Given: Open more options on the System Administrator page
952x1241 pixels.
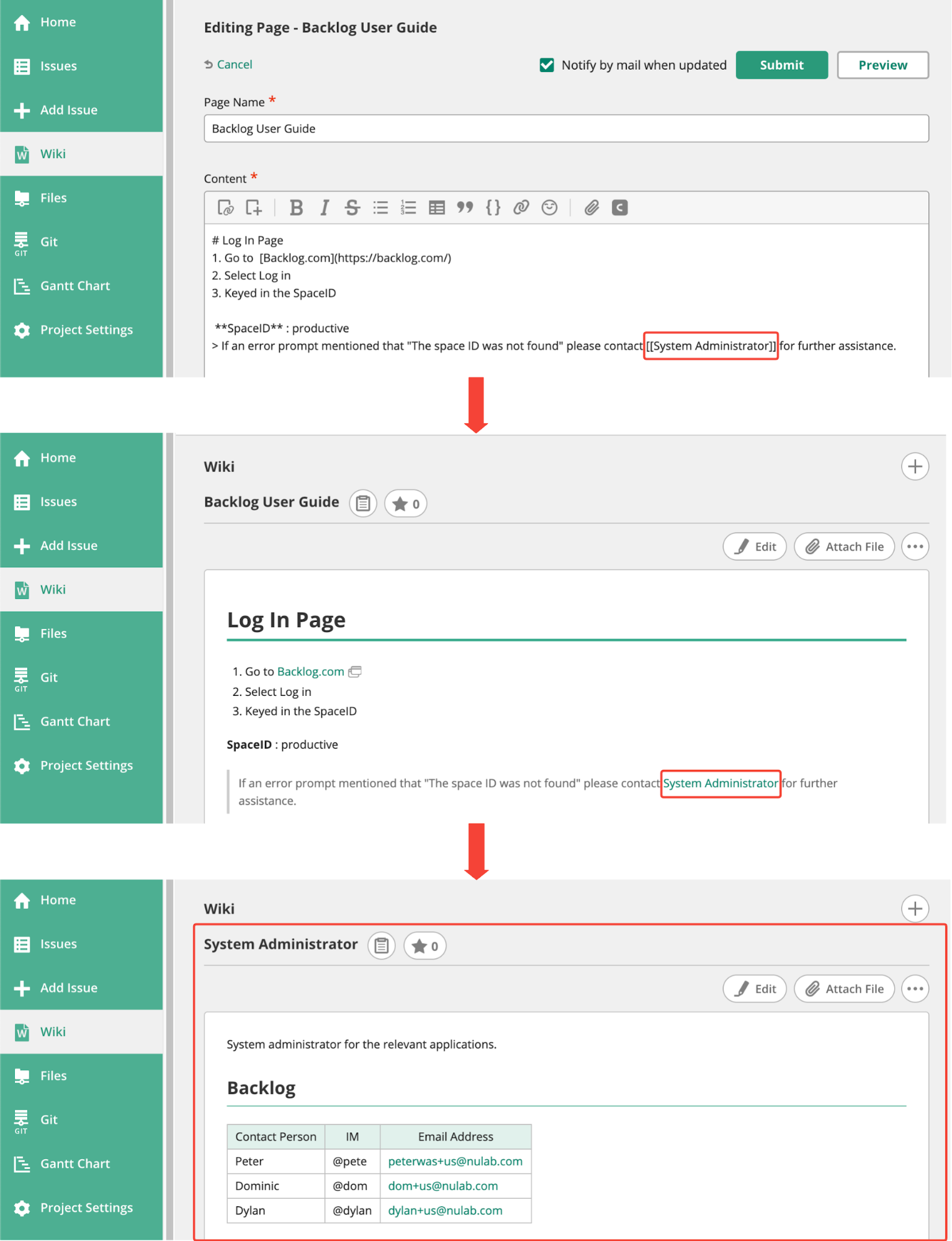Looking at the screenshot, I should pyautogui.click(x=915, y=989).
